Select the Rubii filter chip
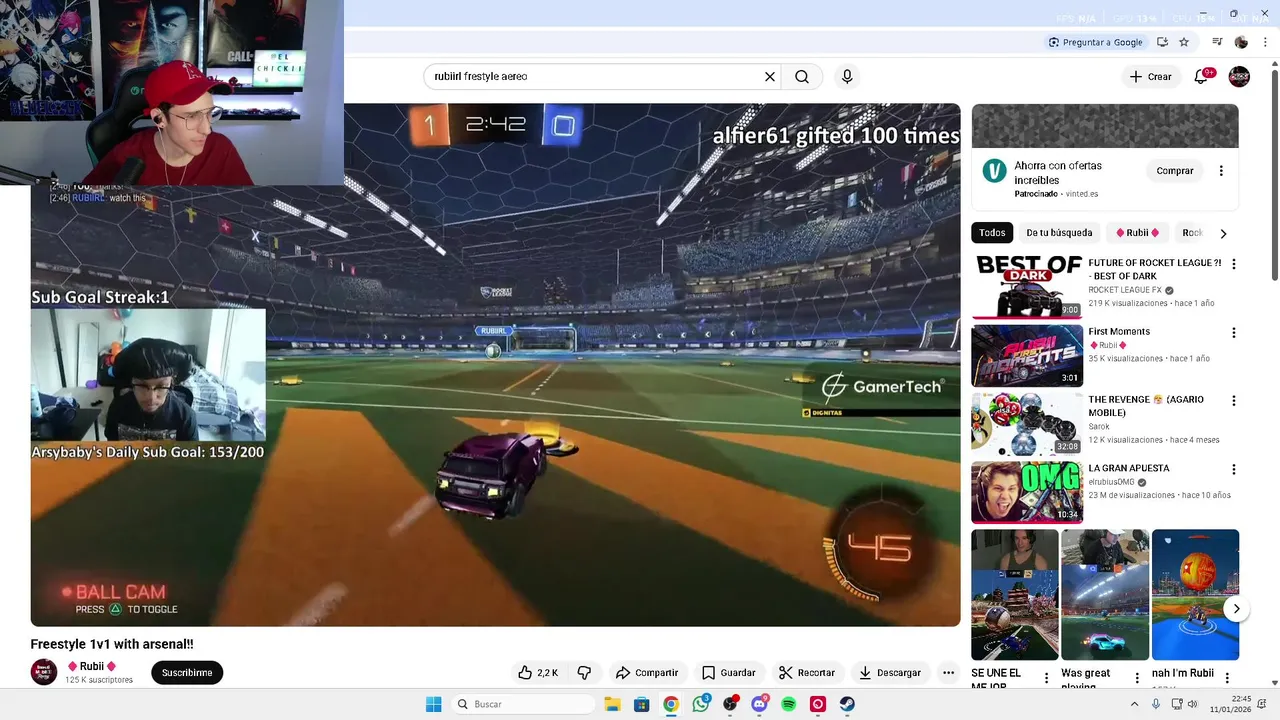 point(1137,233)
